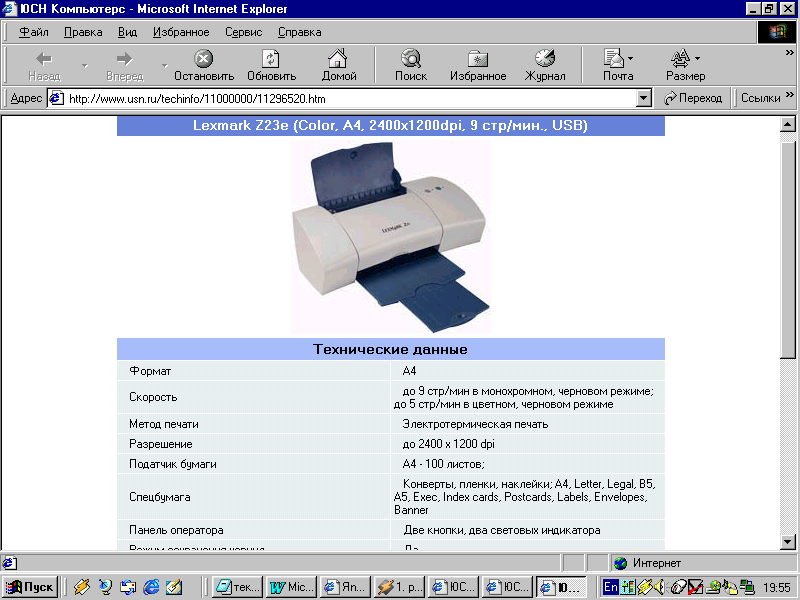Expand the address bar dropdown list

click(644, 98)
